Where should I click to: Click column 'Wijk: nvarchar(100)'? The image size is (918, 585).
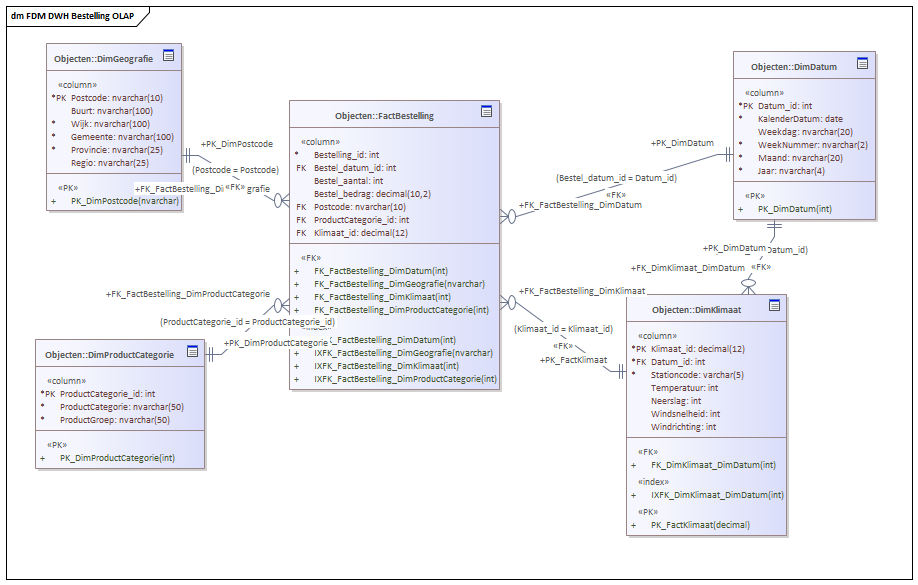tap(110, 124)
